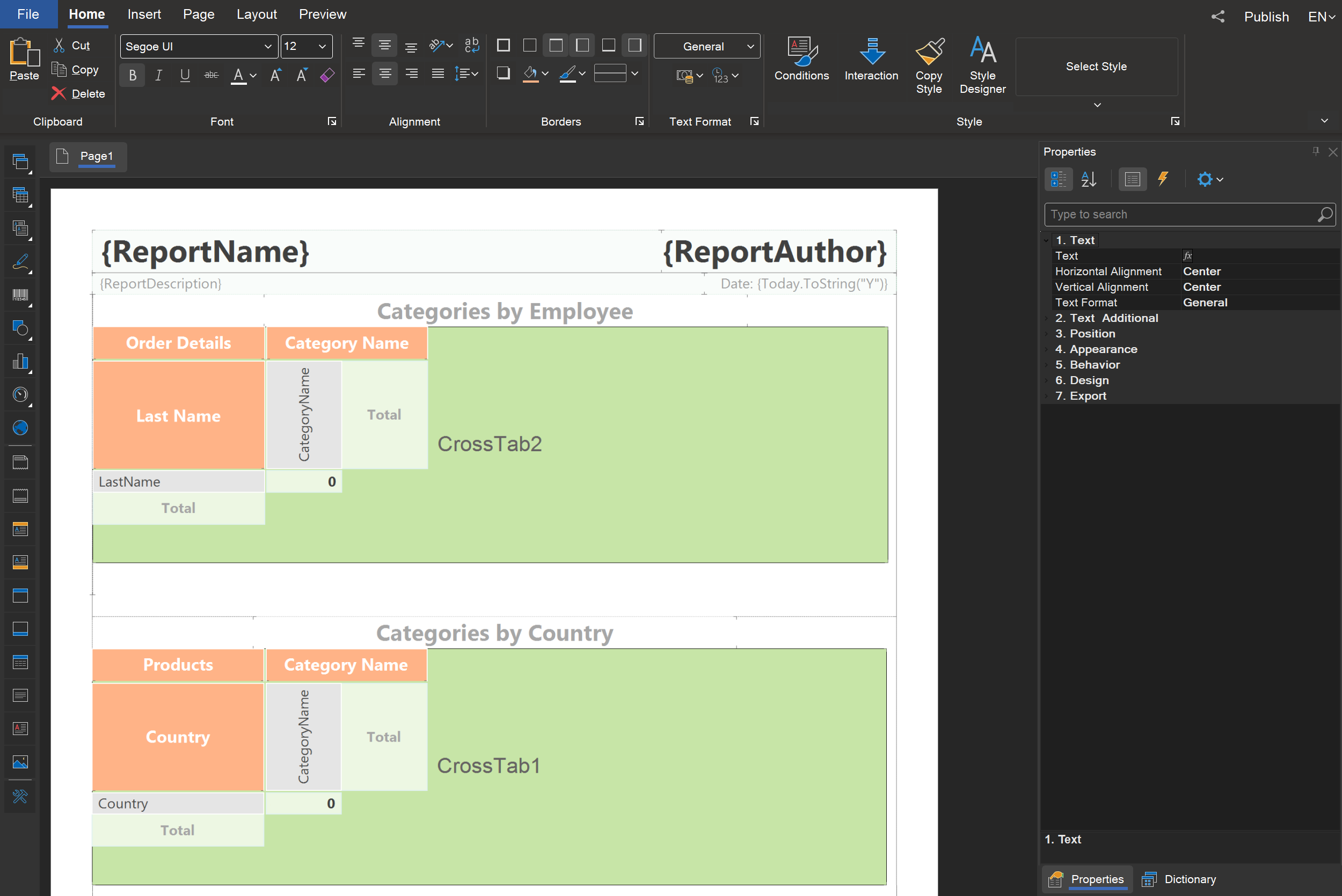Open the General text format dropdown
1342x896 pixels.
750,46
